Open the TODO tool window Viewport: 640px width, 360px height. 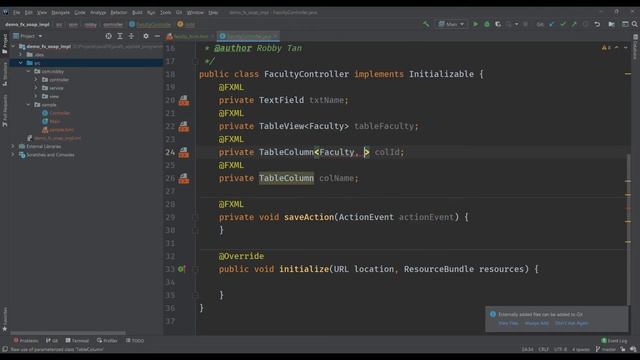135,340
